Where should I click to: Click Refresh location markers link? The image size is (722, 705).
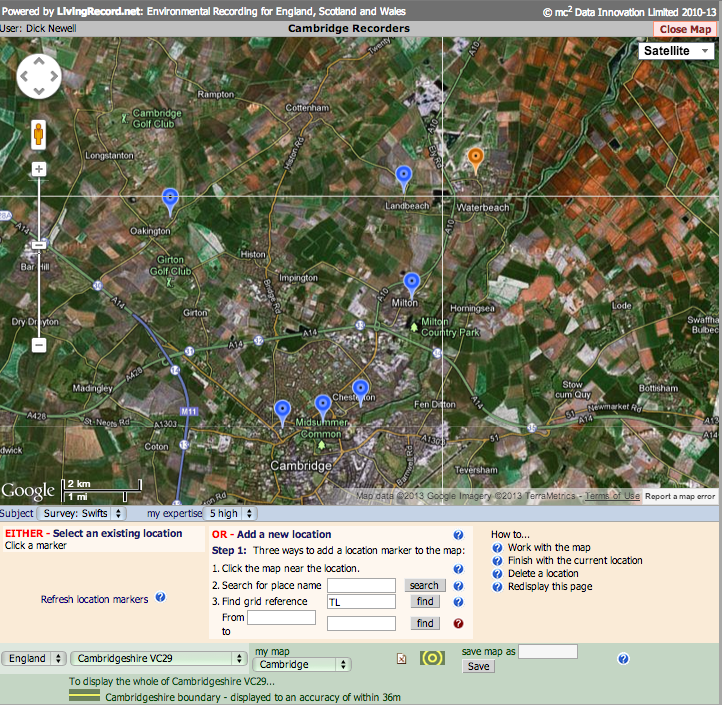point(94,599)
